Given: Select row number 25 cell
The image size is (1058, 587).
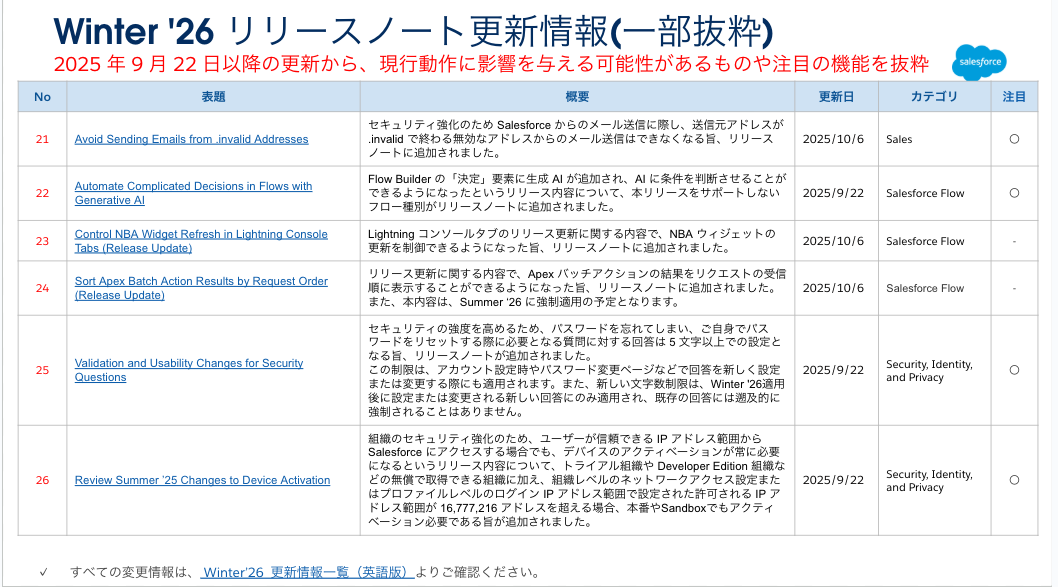Looking at the screenshot, I should tap(43, 370).
